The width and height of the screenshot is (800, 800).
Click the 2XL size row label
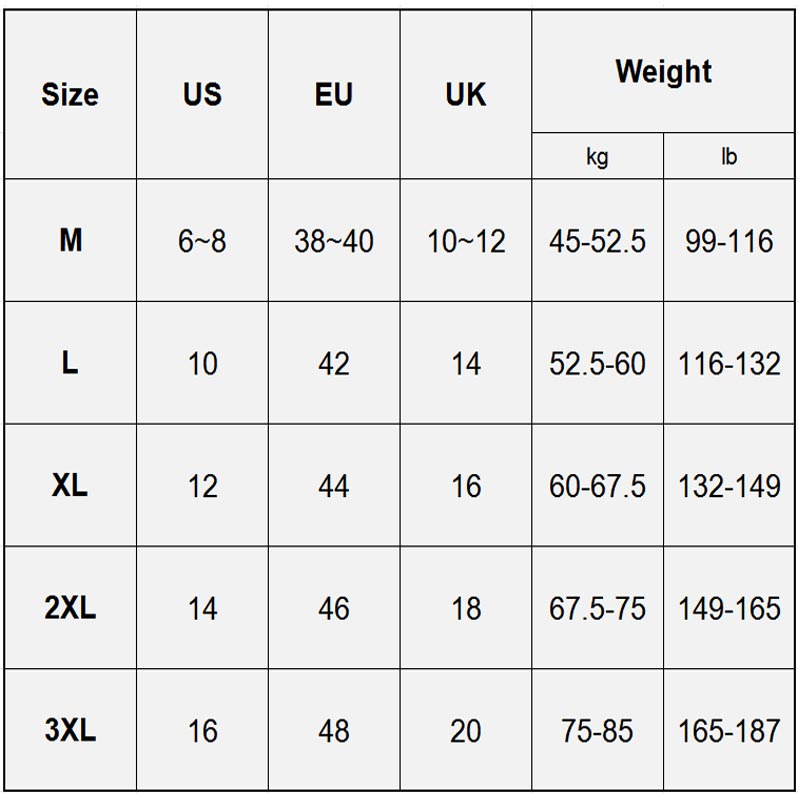(70, 608)
